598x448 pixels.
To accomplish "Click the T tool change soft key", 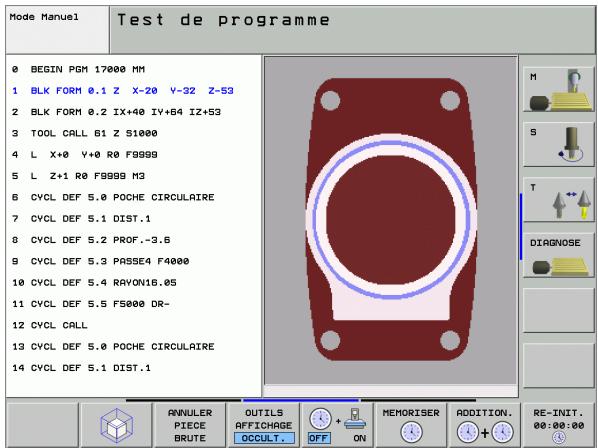I will coord(558,200).
